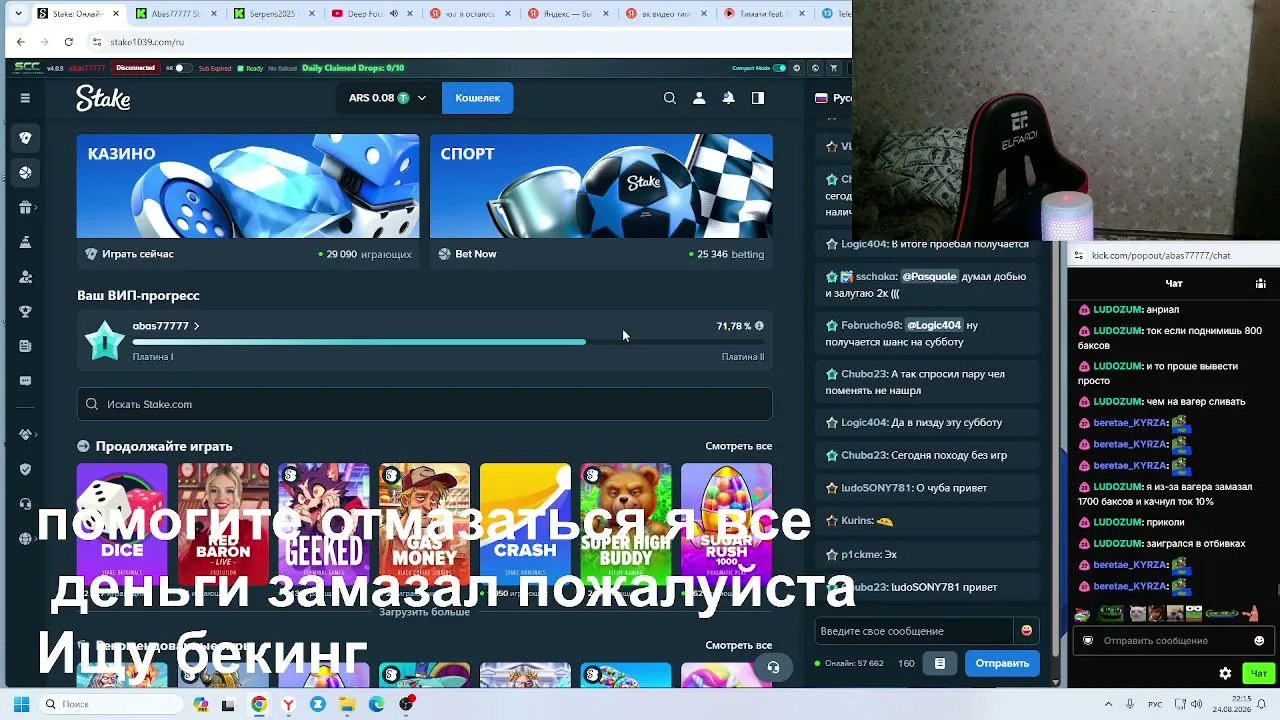This screenshot has height=720, width=1280.
Task: Open the Stake hamburger menu
Action: tap(25, 98)
